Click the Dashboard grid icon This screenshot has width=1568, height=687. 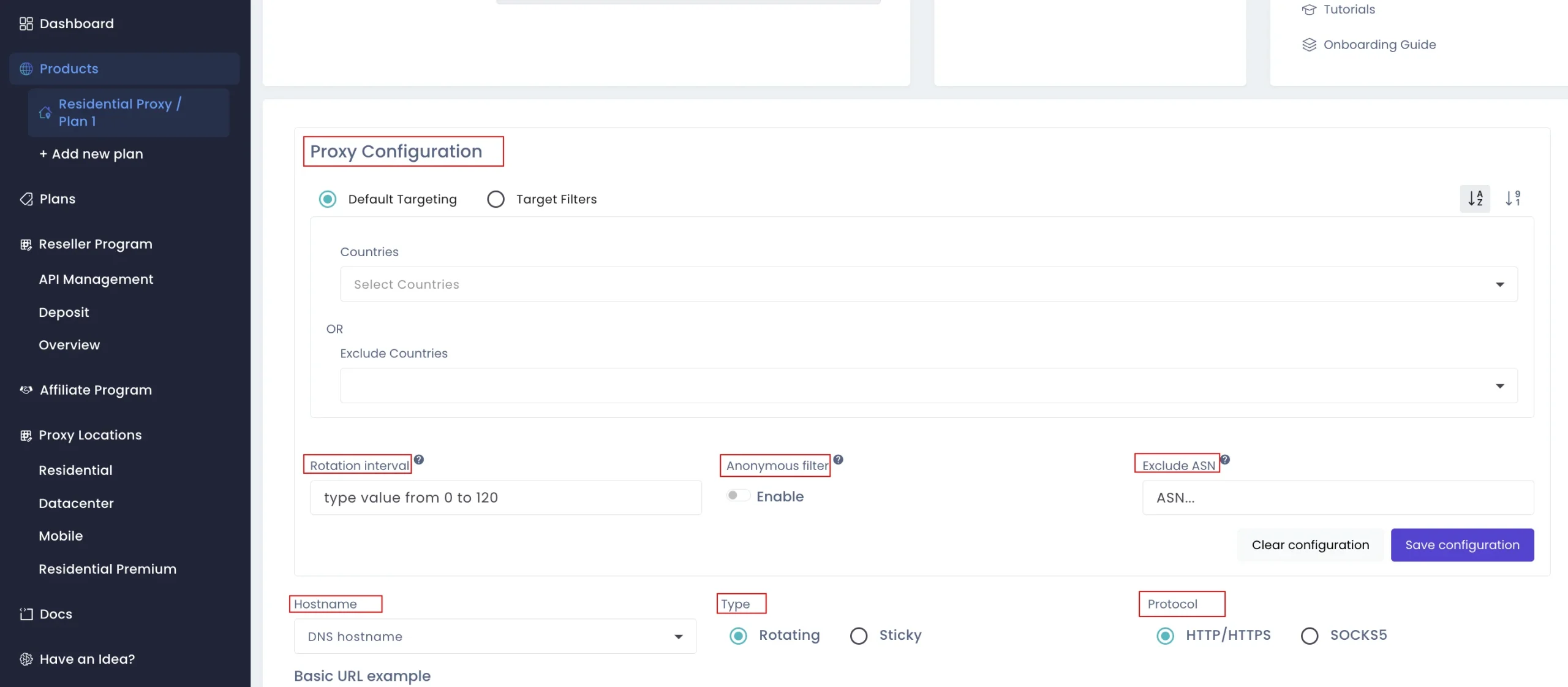click(x=26, y=23)
